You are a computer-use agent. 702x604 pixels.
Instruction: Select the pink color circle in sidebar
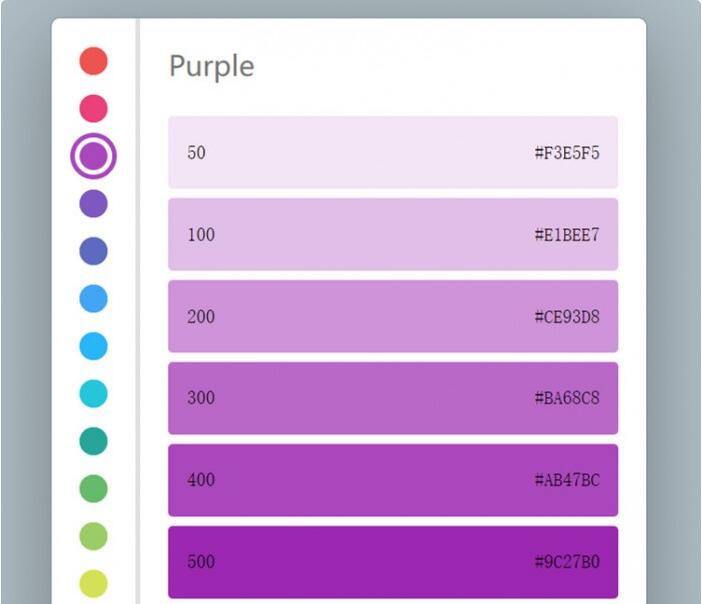(93, 107)
